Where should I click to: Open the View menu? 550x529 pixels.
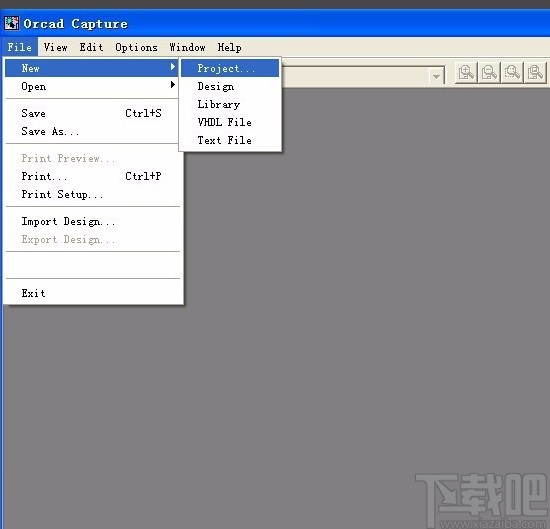(x=55, y=47)
